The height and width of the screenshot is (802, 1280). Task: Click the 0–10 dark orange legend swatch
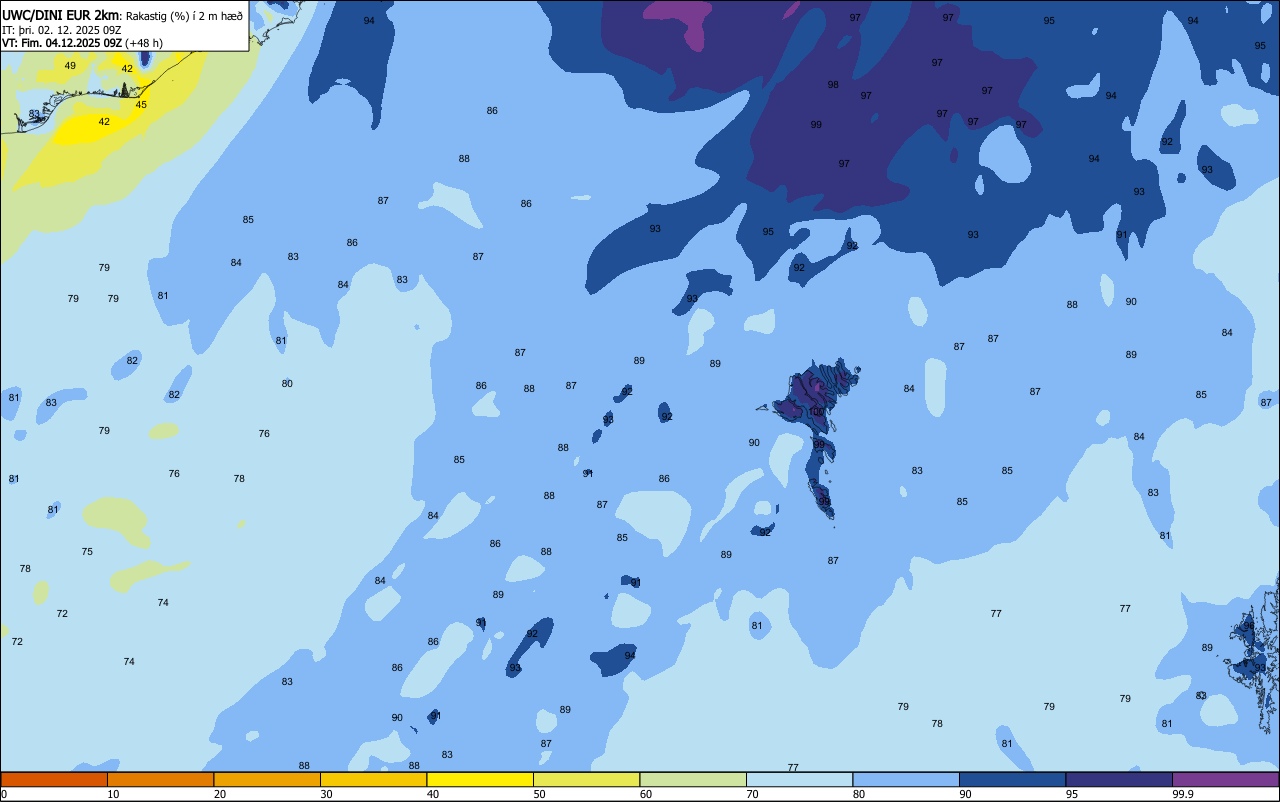54,779
